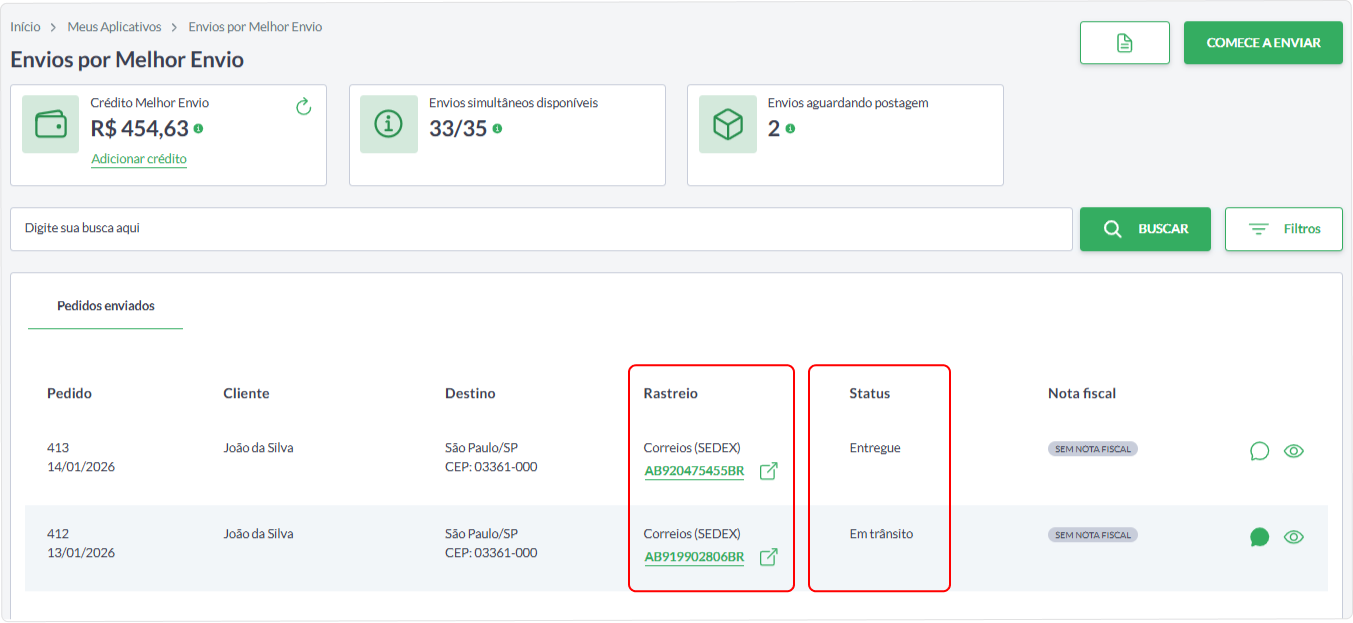Click the Cliente column header

[246, 393]
